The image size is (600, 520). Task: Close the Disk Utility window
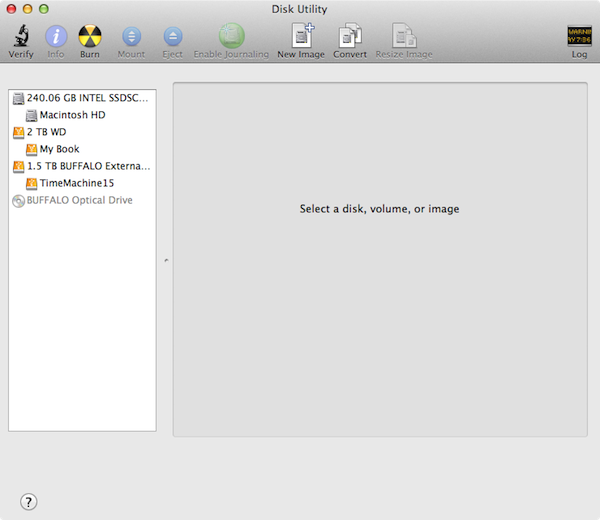point(11,9)
